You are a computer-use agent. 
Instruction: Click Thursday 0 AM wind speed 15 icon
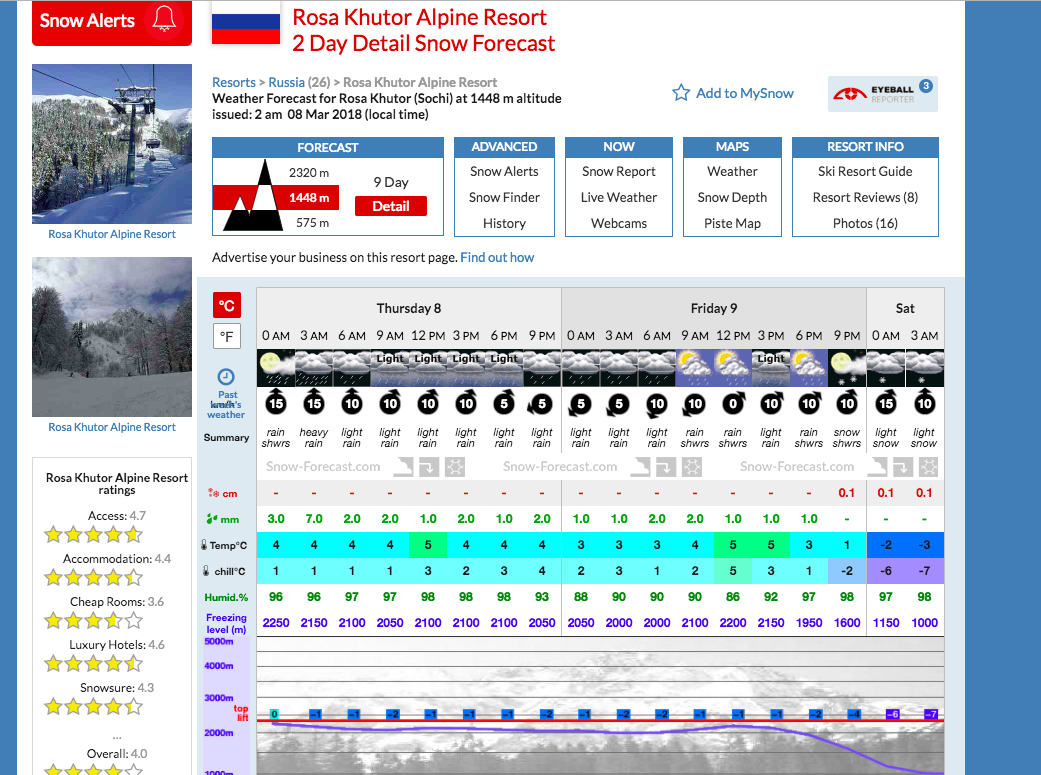[276, 402]
